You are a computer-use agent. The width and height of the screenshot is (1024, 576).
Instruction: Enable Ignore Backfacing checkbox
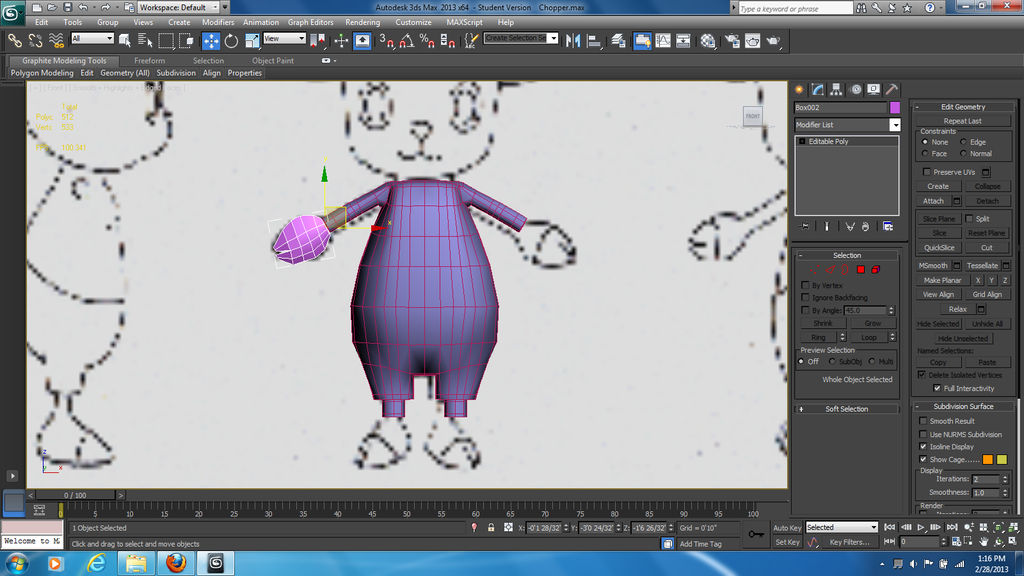805,297
